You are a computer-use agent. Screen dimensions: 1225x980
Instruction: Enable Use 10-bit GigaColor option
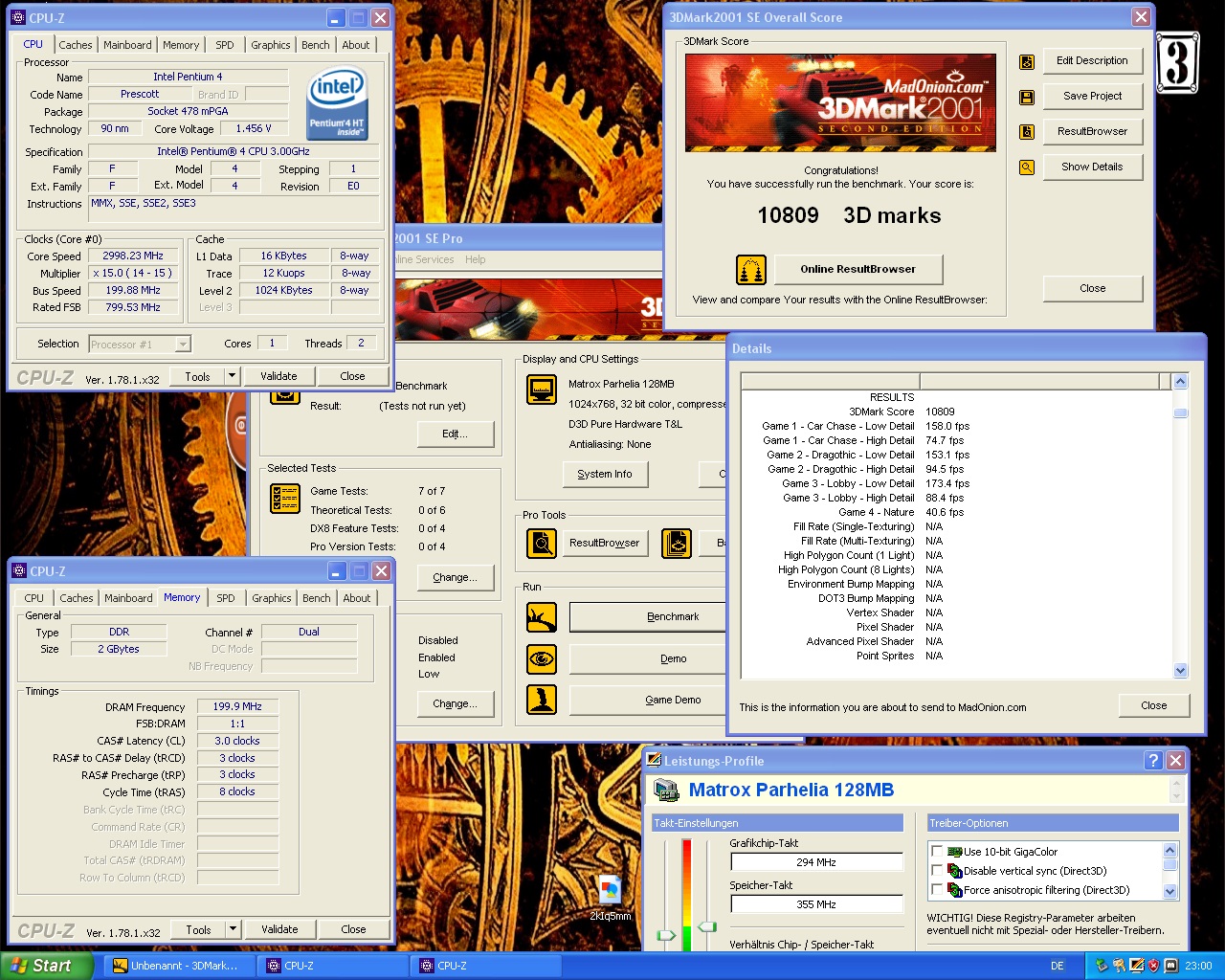coord(937,851)
